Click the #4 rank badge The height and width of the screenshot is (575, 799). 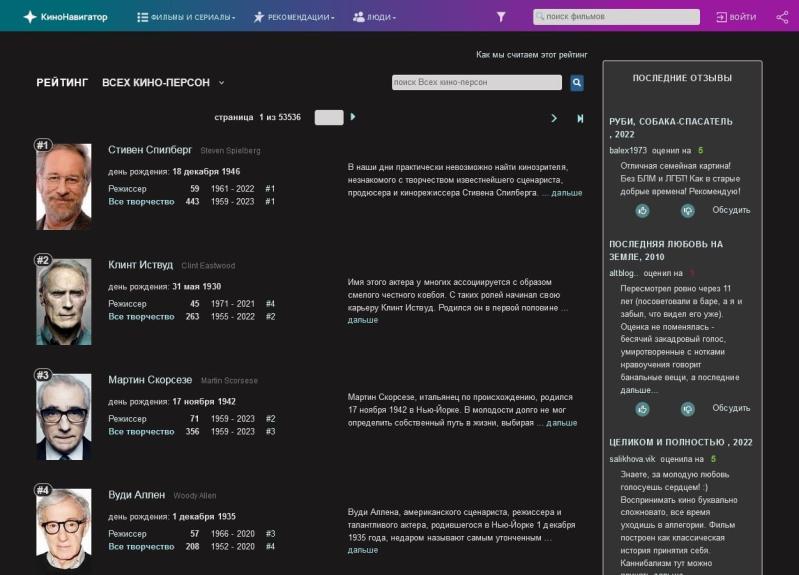point(42,490)
